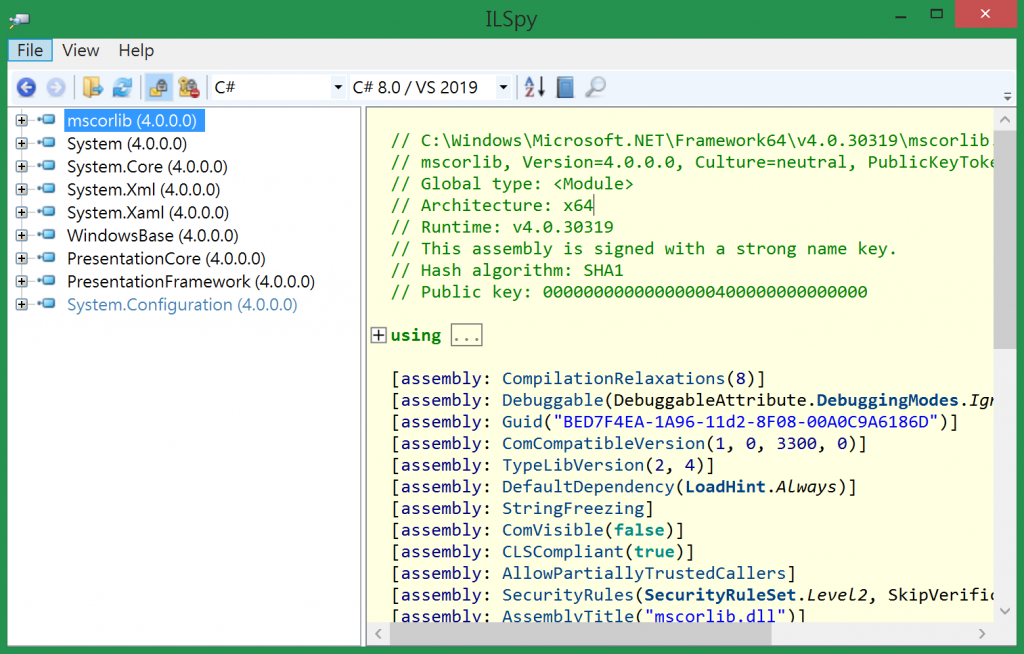Click the Debuggable attribute link

[x=552, y=400]
